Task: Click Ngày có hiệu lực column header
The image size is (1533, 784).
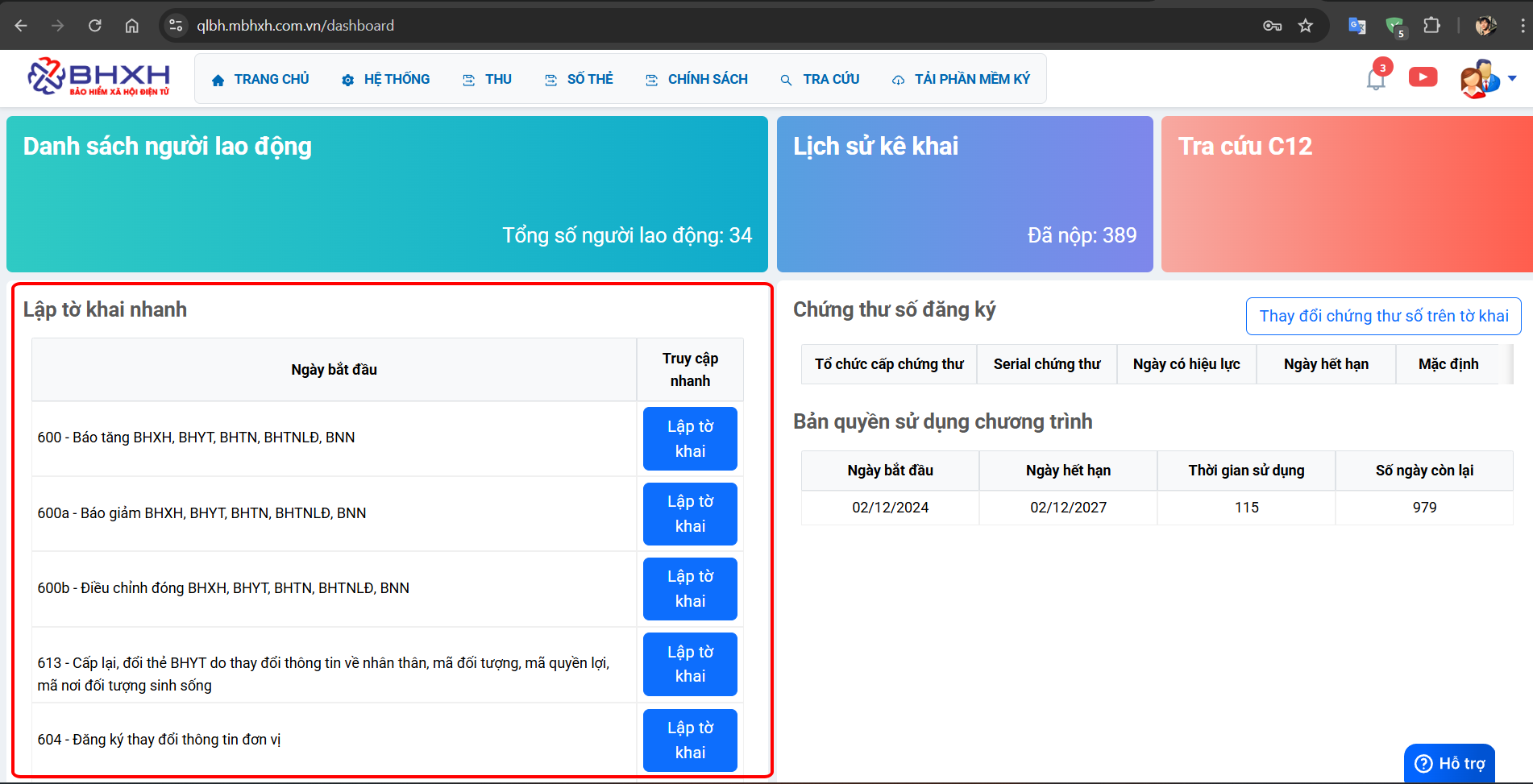Action: [1186, 364]
